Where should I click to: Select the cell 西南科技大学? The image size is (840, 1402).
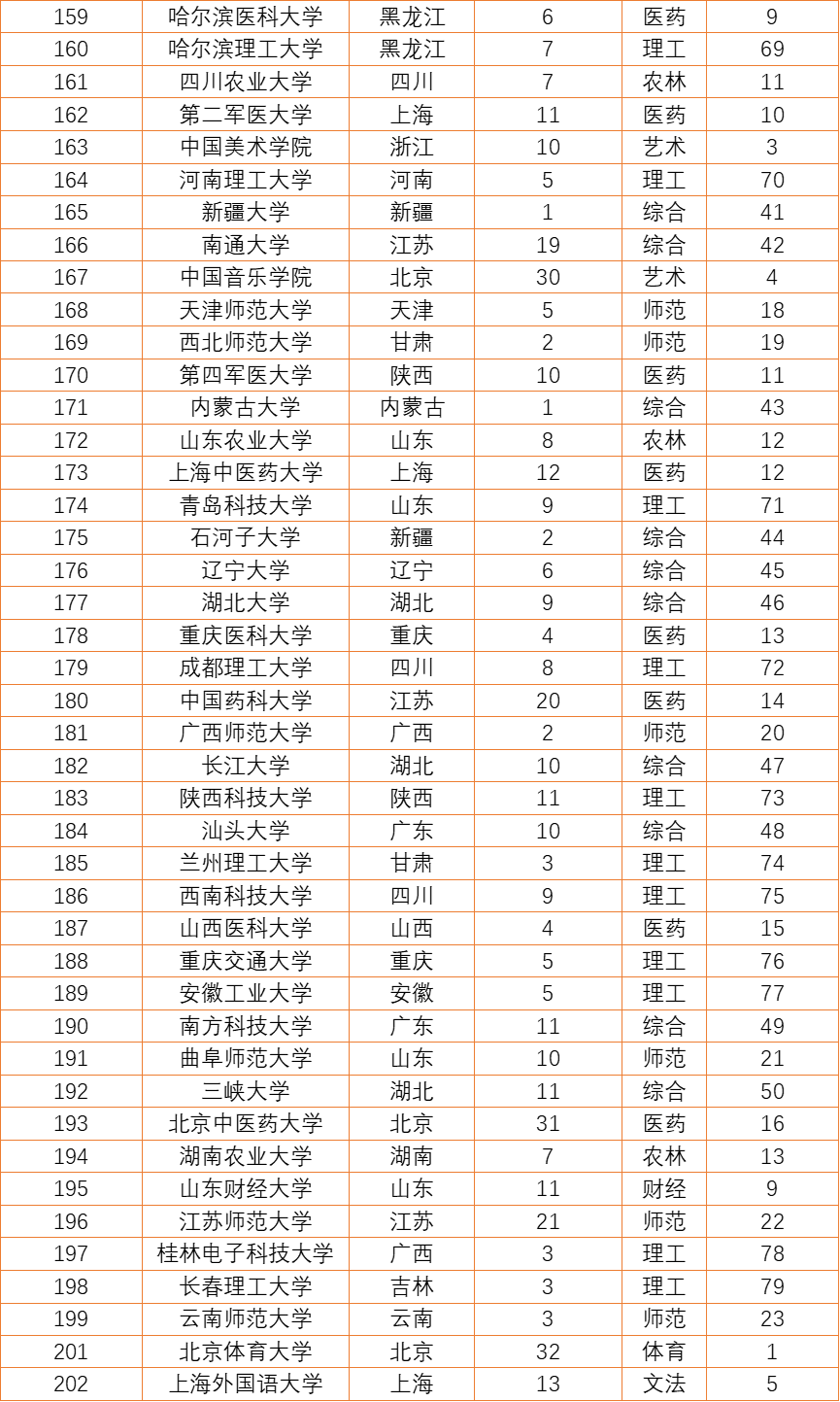click(x=246, y=896)
